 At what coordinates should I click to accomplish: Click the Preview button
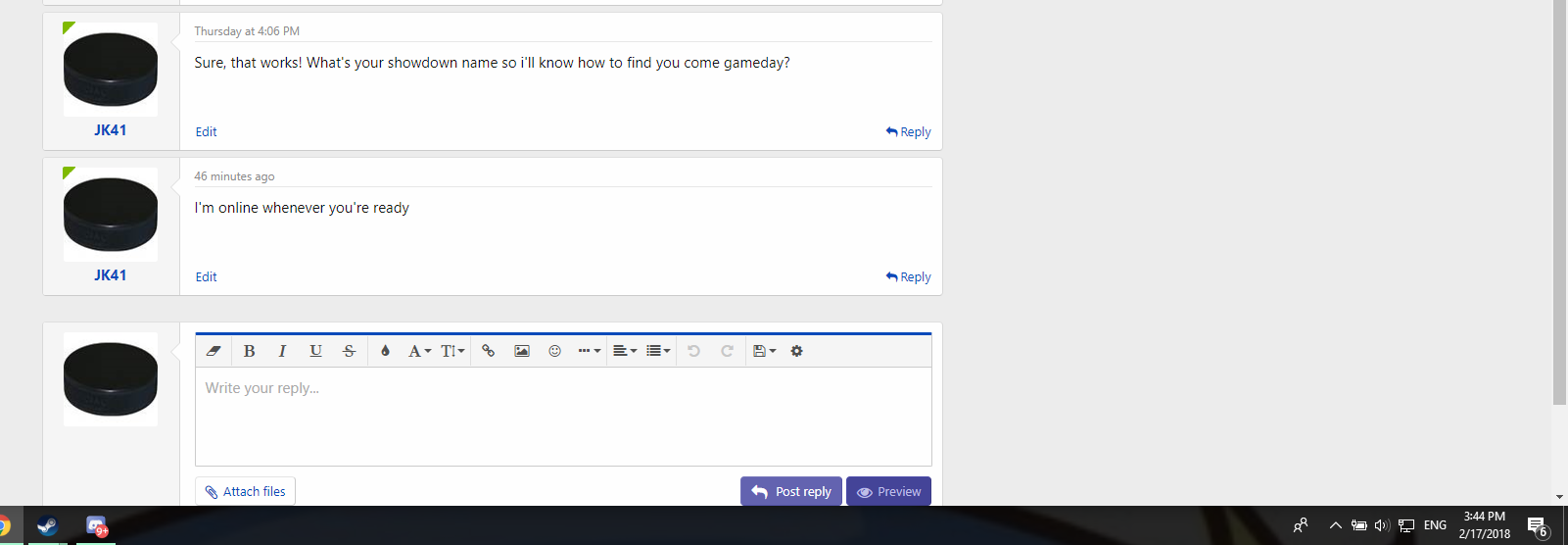coord(888,492)
